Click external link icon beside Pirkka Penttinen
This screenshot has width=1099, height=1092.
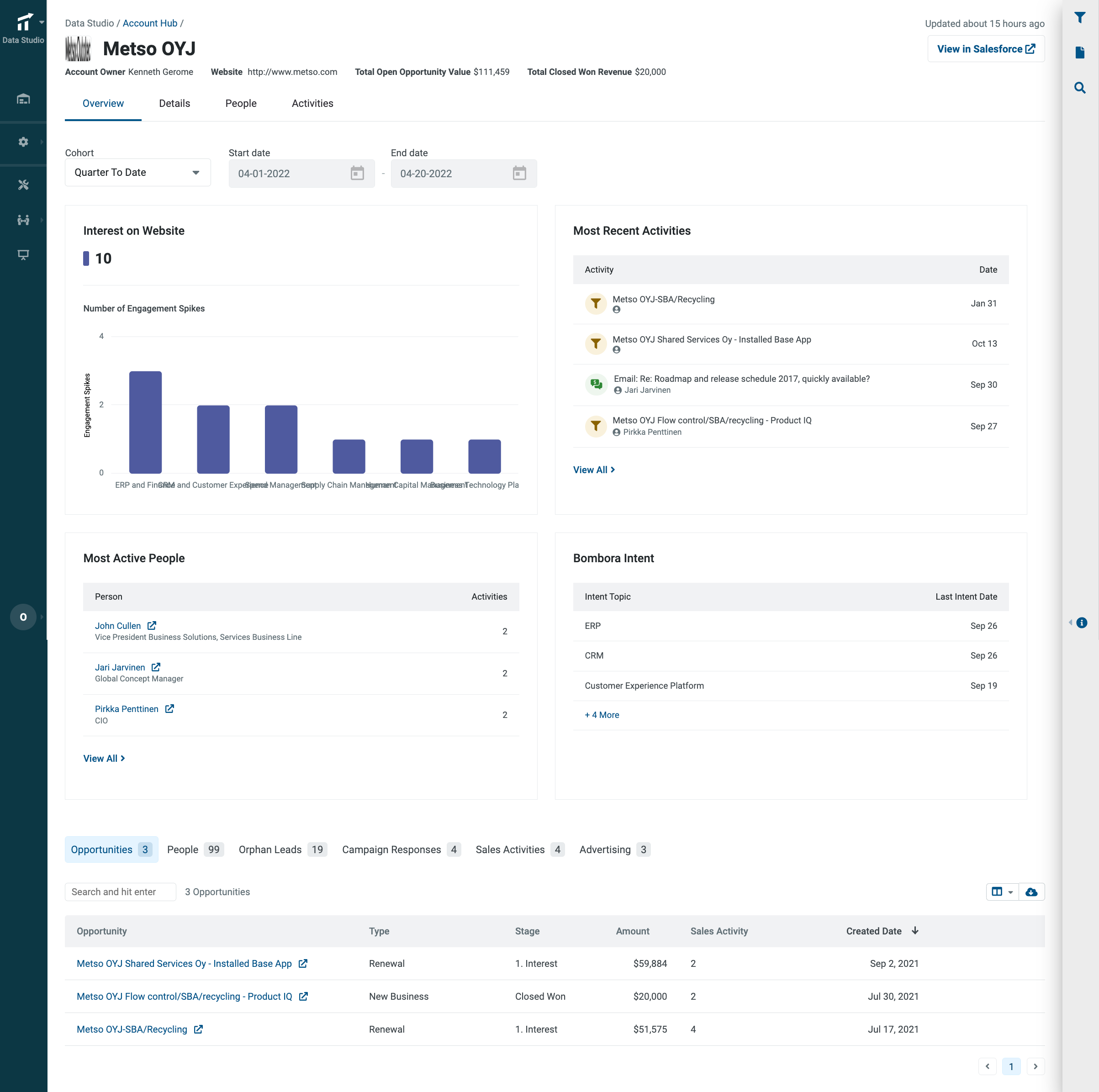tap(169, 709)
